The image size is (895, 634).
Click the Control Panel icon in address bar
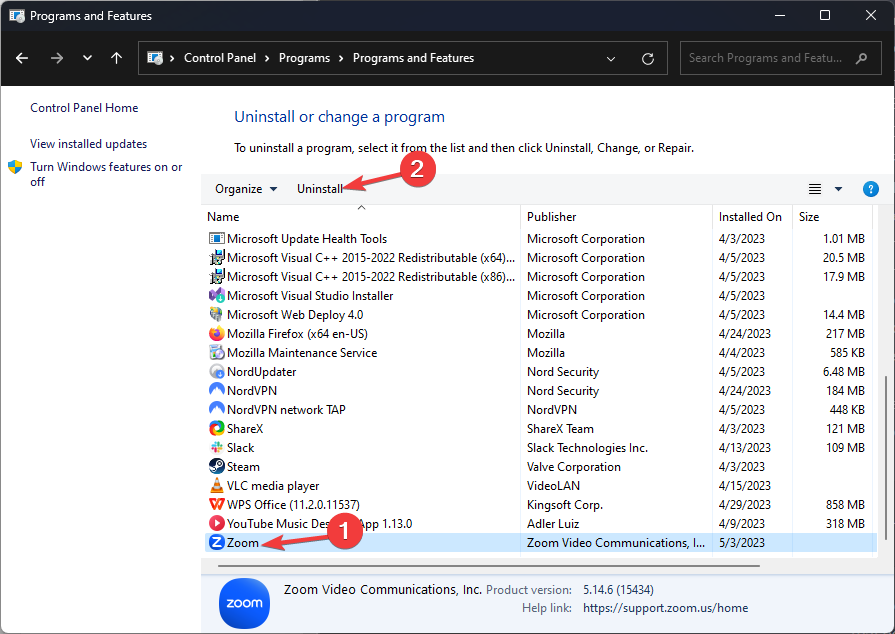[x=155, y=58]
